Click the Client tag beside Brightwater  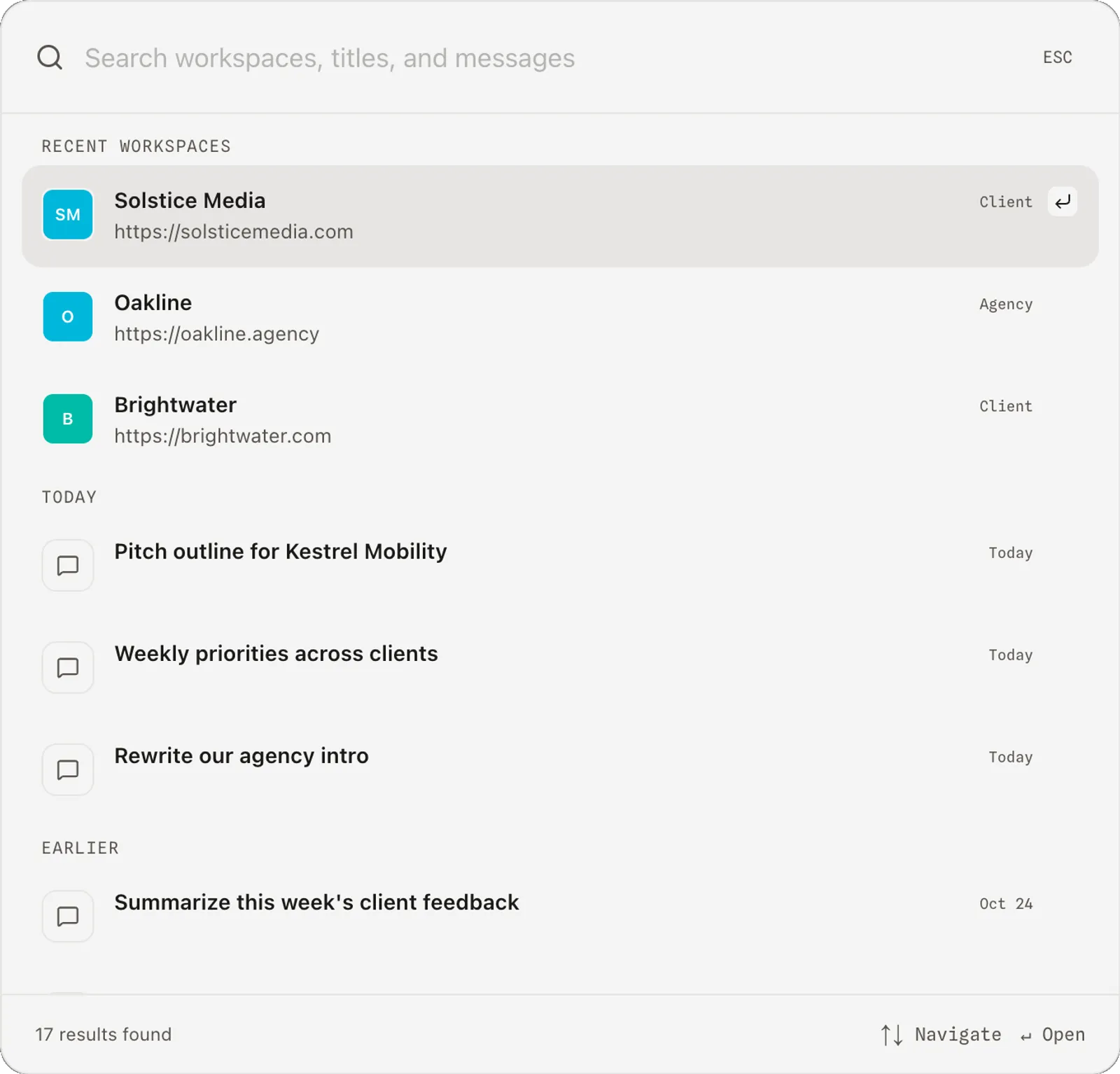click(1005, 406)
